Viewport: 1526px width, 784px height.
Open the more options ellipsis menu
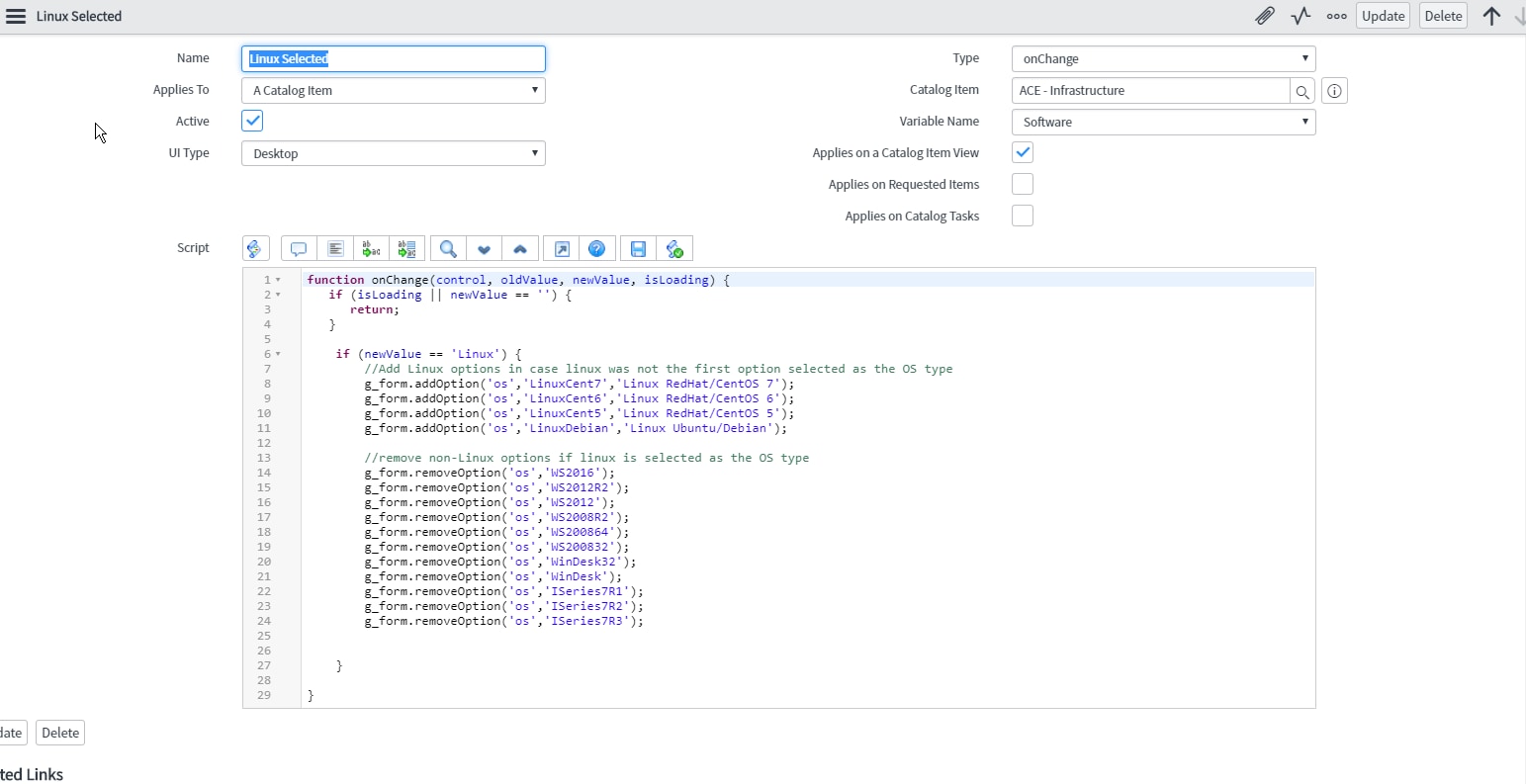tap(1336, 16)
